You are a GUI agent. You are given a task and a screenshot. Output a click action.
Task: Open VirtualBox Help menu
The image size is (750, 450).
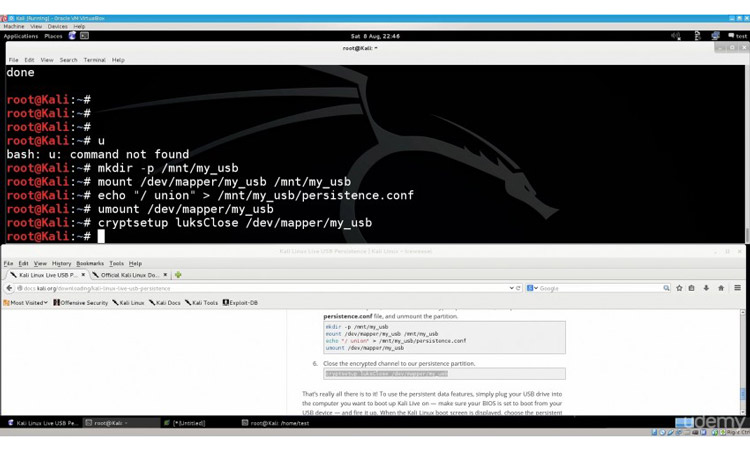coord(79,26)
